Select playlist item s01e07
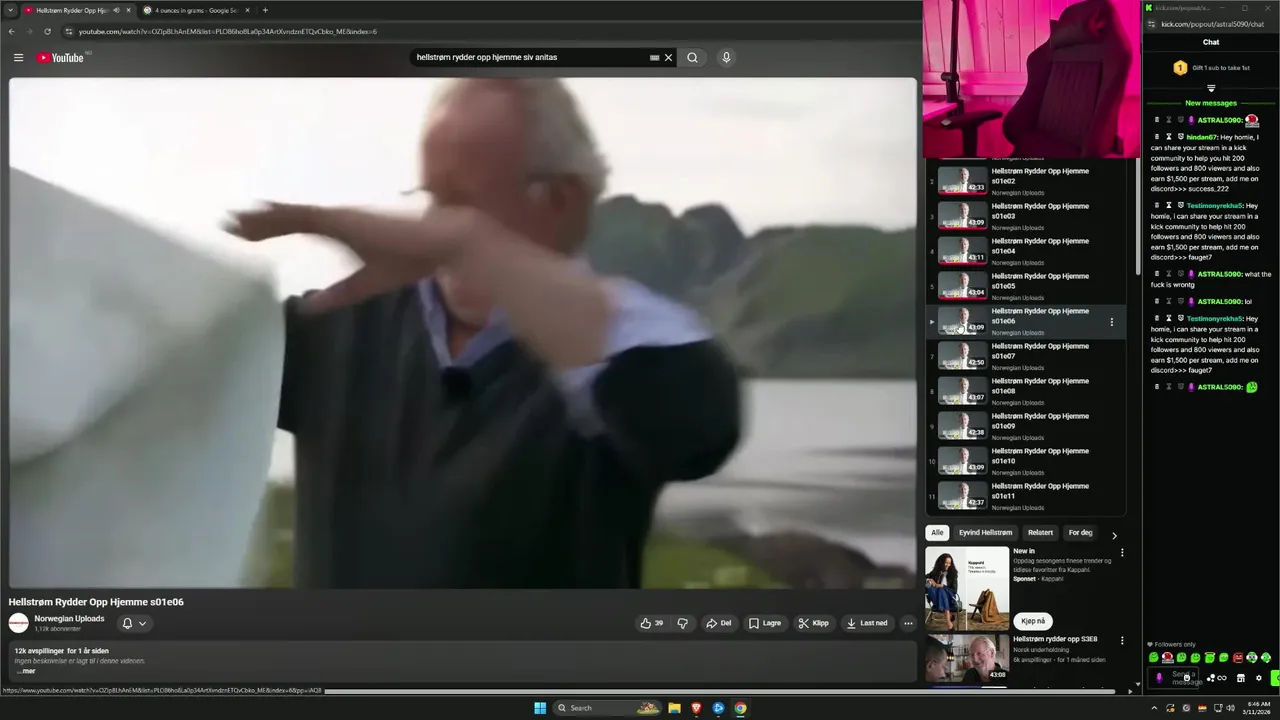 coord(1025,356)
